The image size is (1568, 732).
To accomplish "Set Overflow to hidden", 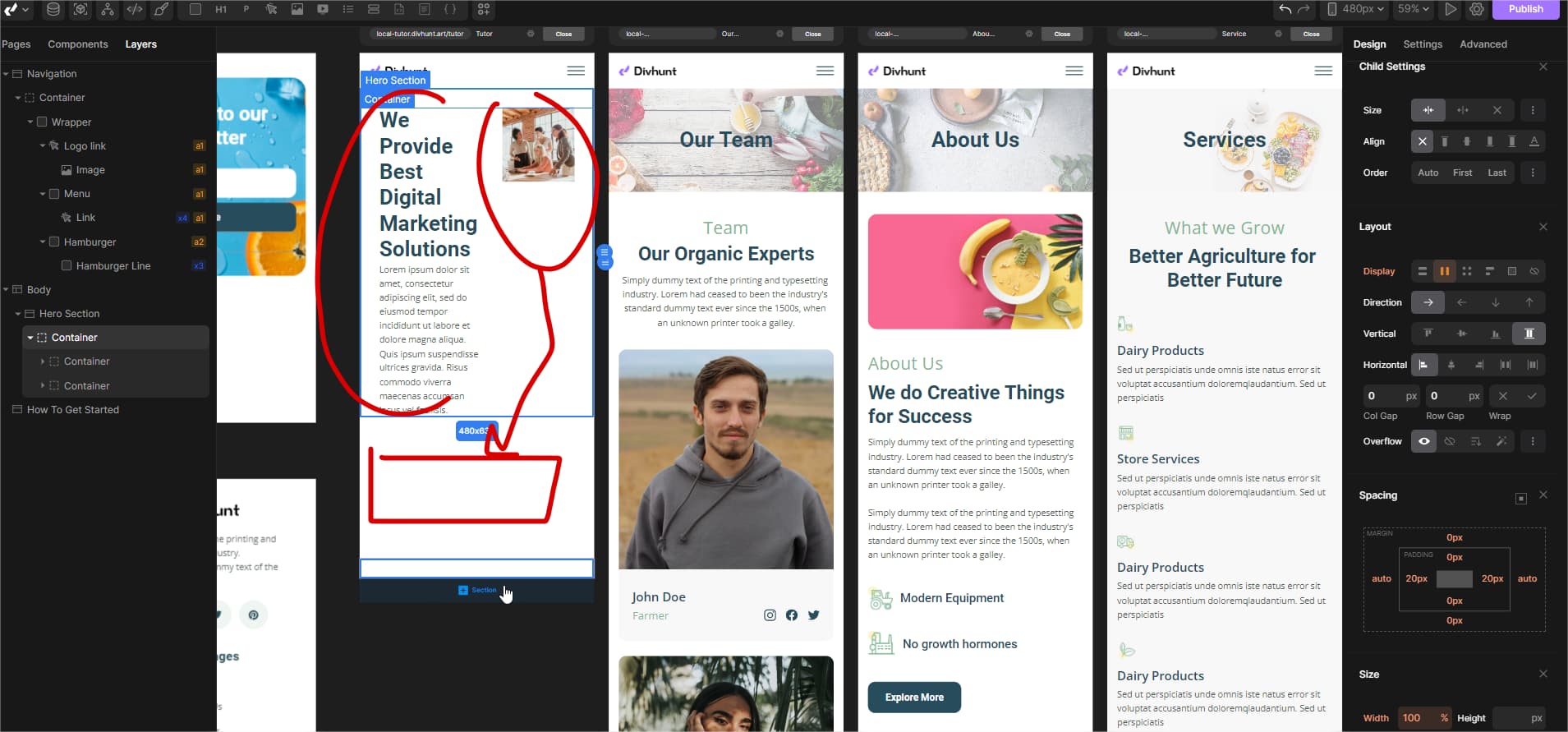I will click(1450, 441).
